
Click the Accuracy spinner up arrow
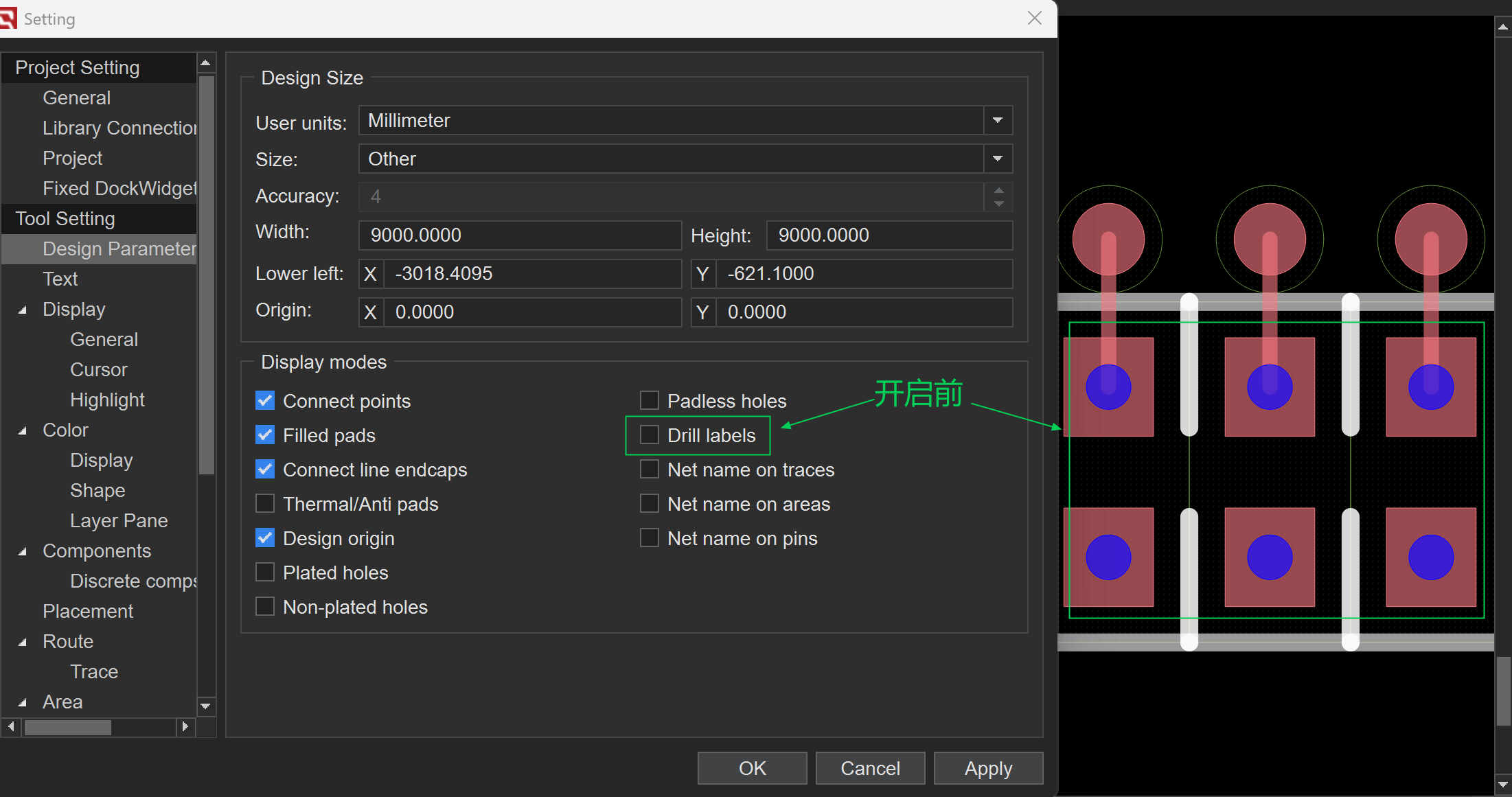pos(998,190)
